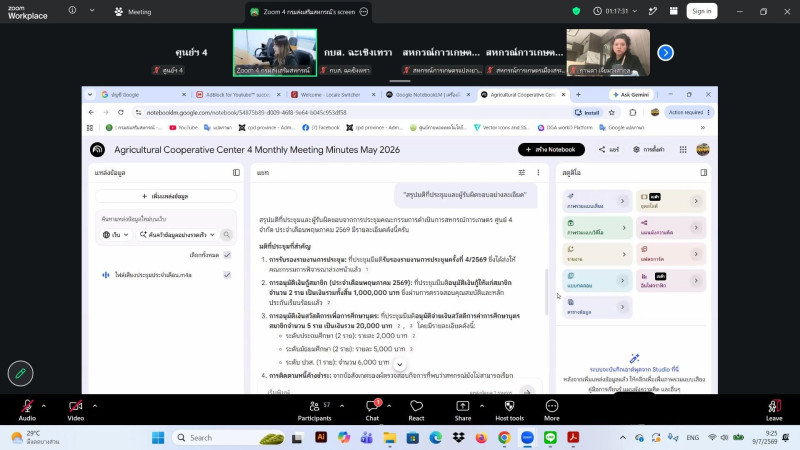Expand Zoom Share options caret
Screen dimensions: 800x450
point(482,406)
